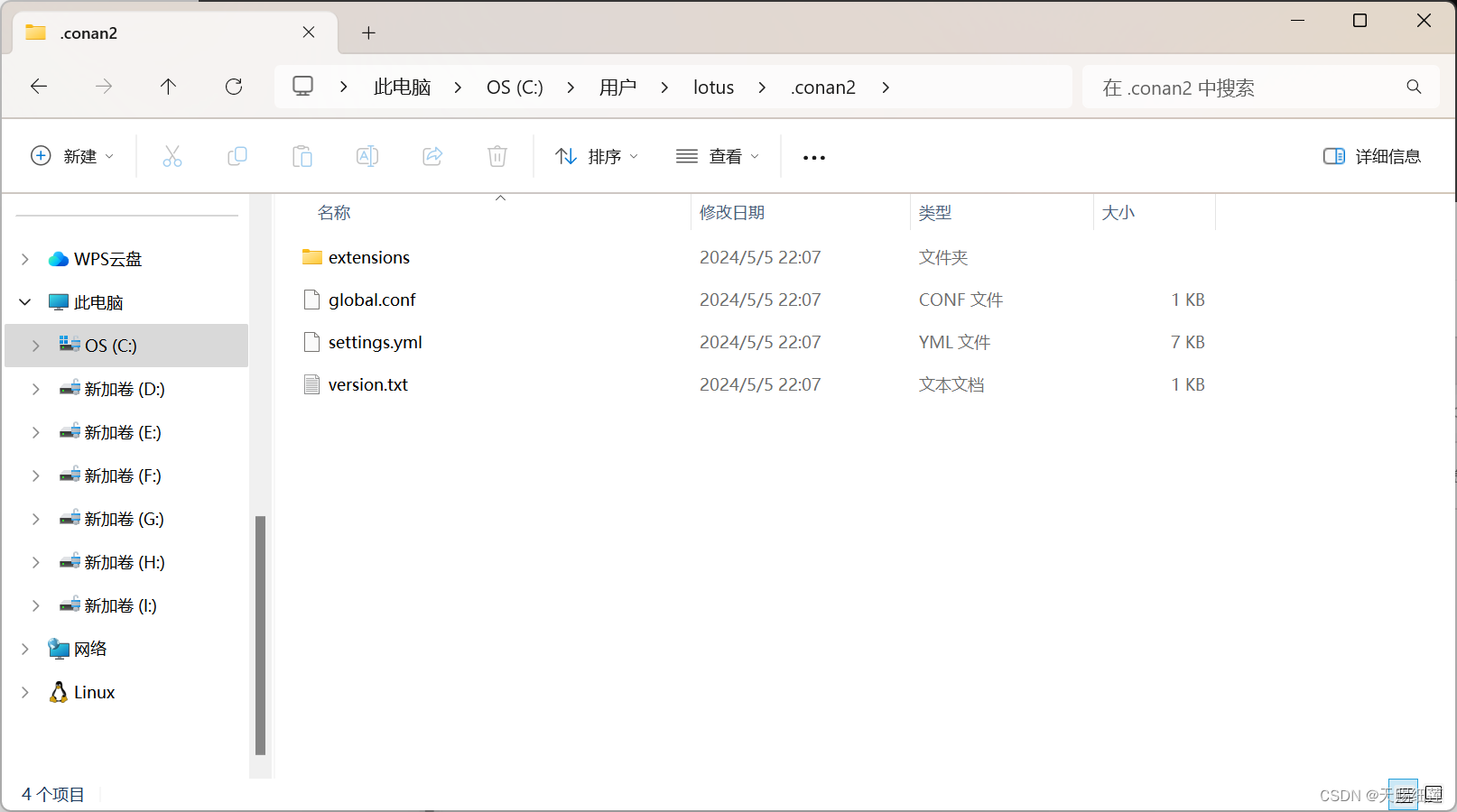The width and height of the screenshot is (1457, 812).
Task: Select 此电脑 in the navigation pane
Action: [x=97, y=302]
